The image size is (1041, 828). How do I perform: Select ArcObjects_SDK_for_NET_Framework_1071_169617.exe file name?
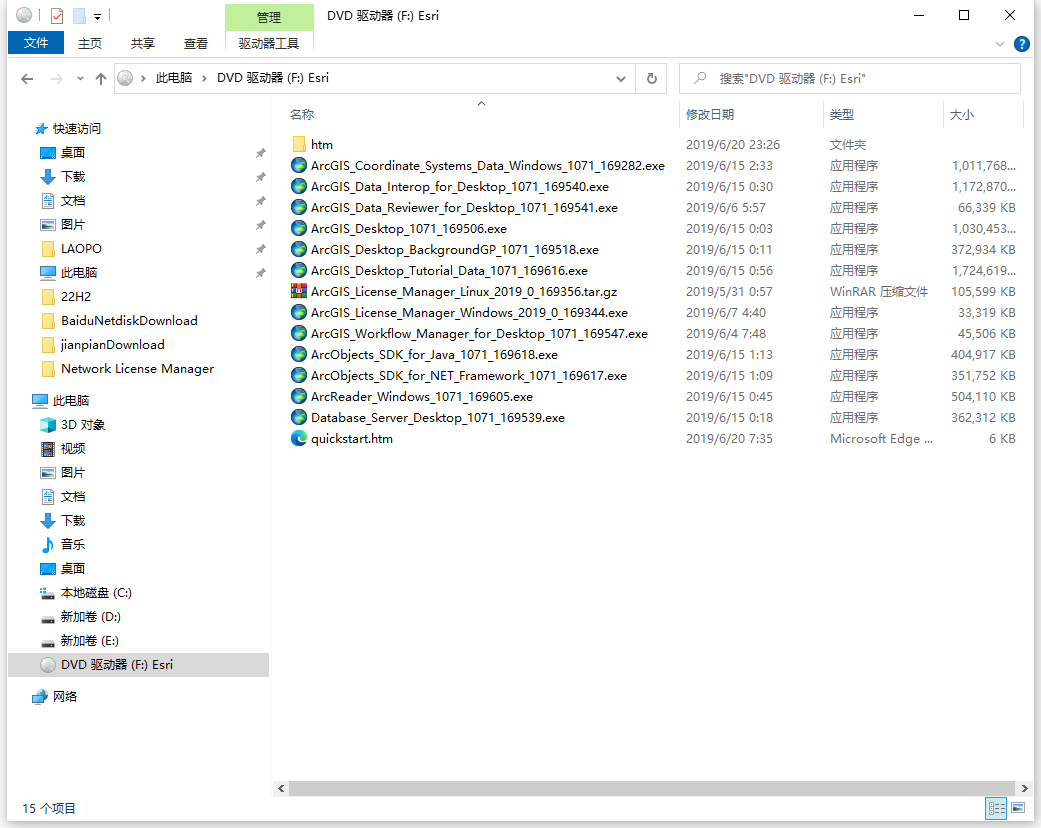click(469, 376)
